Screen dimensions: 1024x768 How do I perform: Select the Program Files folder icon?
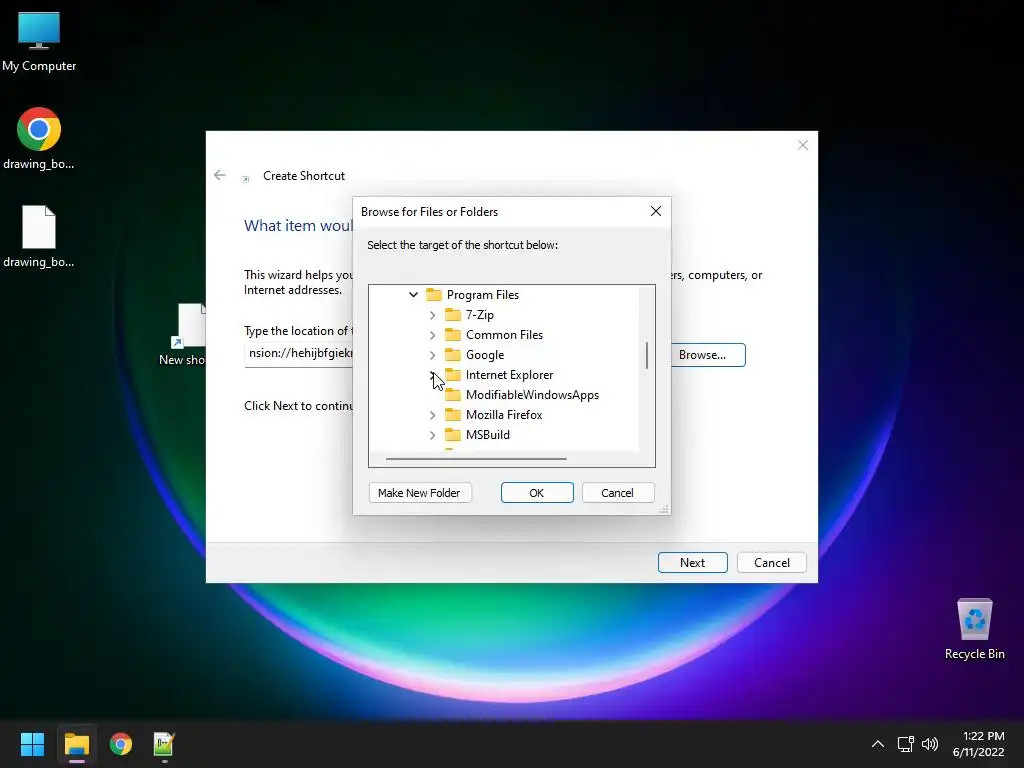434,295
